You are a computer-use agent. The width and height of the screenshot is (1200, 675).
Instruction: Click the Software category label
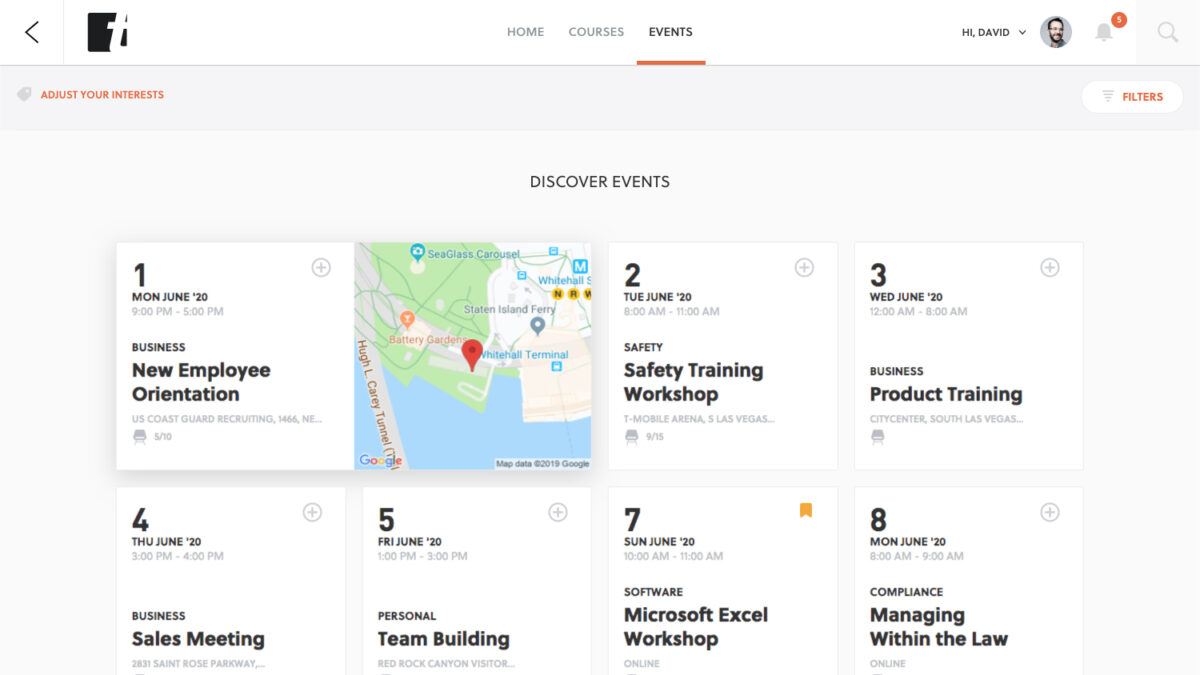click(x=653, y=592)
